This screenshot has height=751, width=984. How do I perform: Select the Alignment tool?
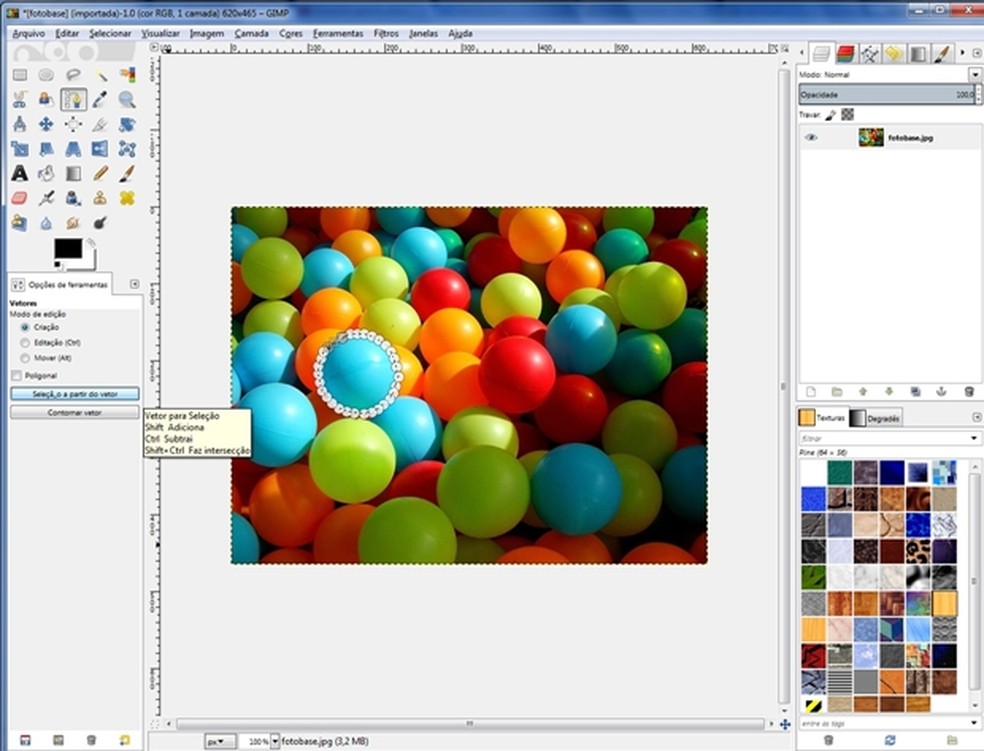point(73,124)
